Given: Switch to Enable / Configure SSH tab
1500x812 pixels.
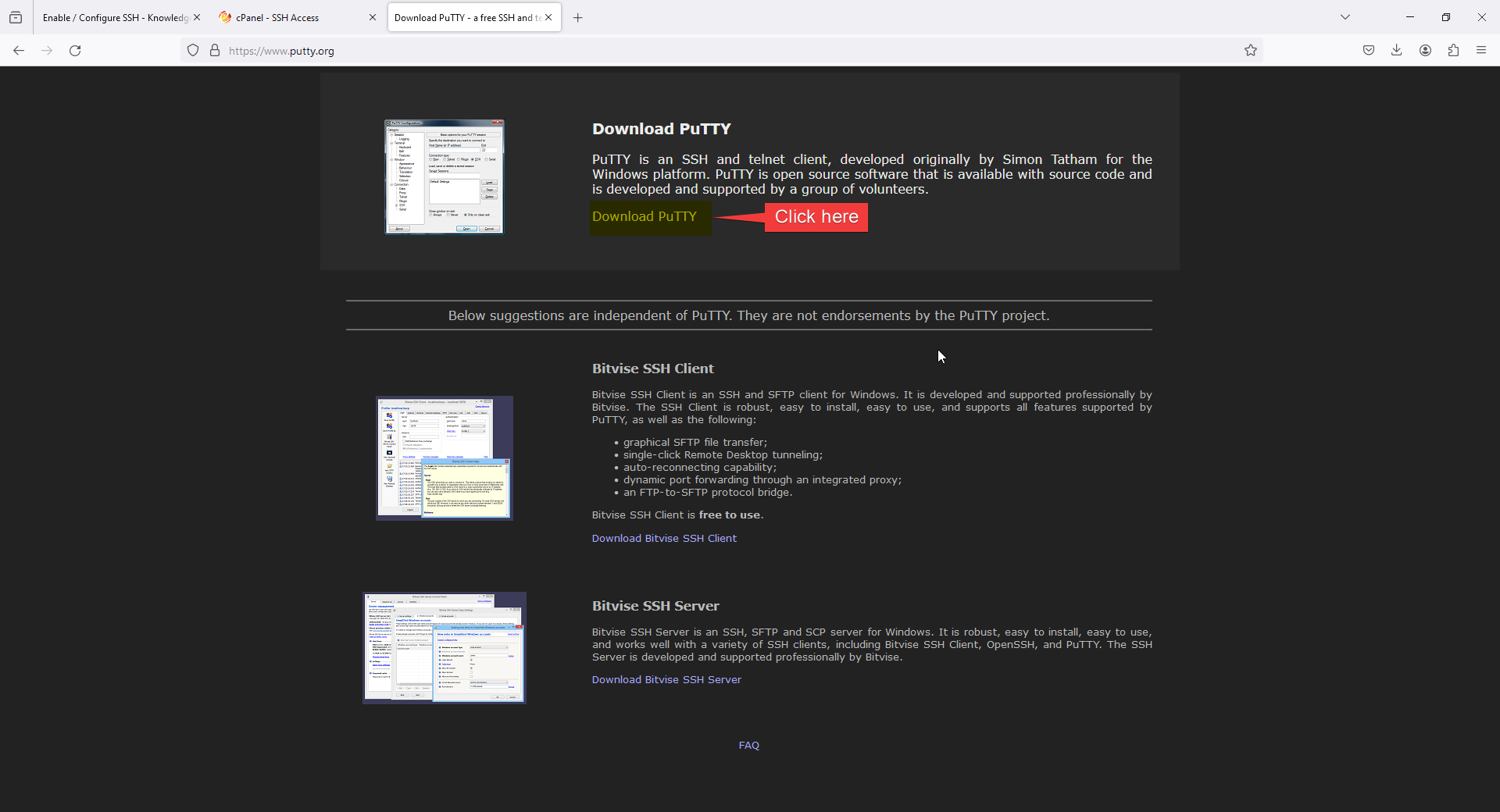Looking at the screenshot, I should click(x=115, y=17).
